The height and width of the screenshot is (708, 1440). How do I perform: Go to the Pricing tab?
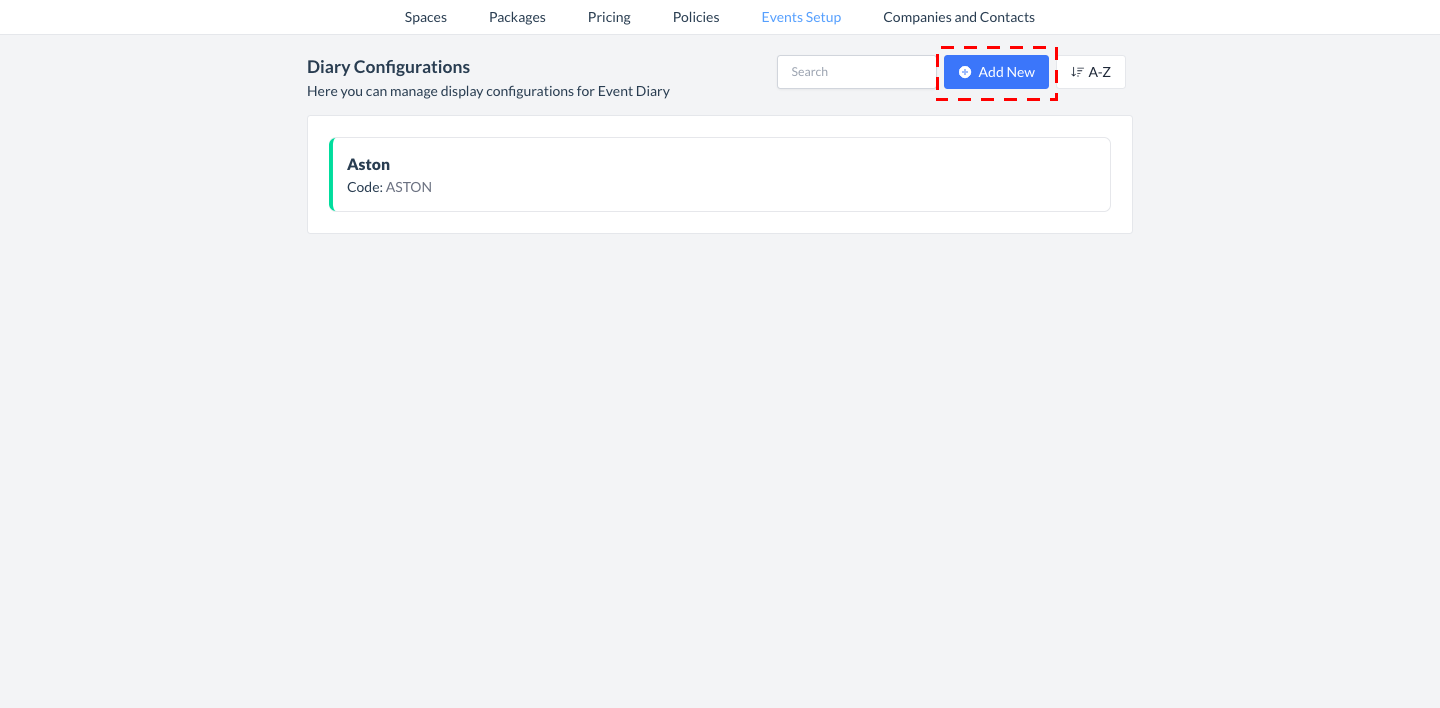coord(609,17)
